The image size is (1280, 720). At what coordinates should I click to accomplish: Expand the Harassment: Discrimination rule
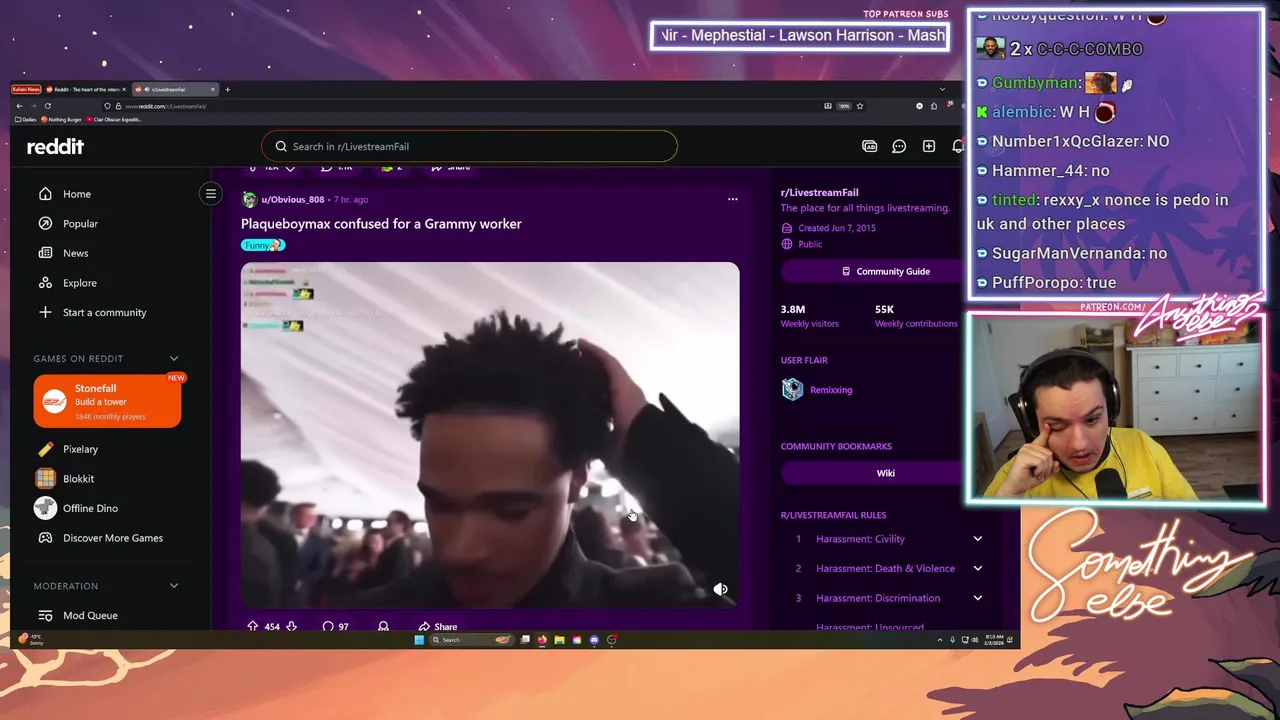pyautogui.click(x=888, y=598)
